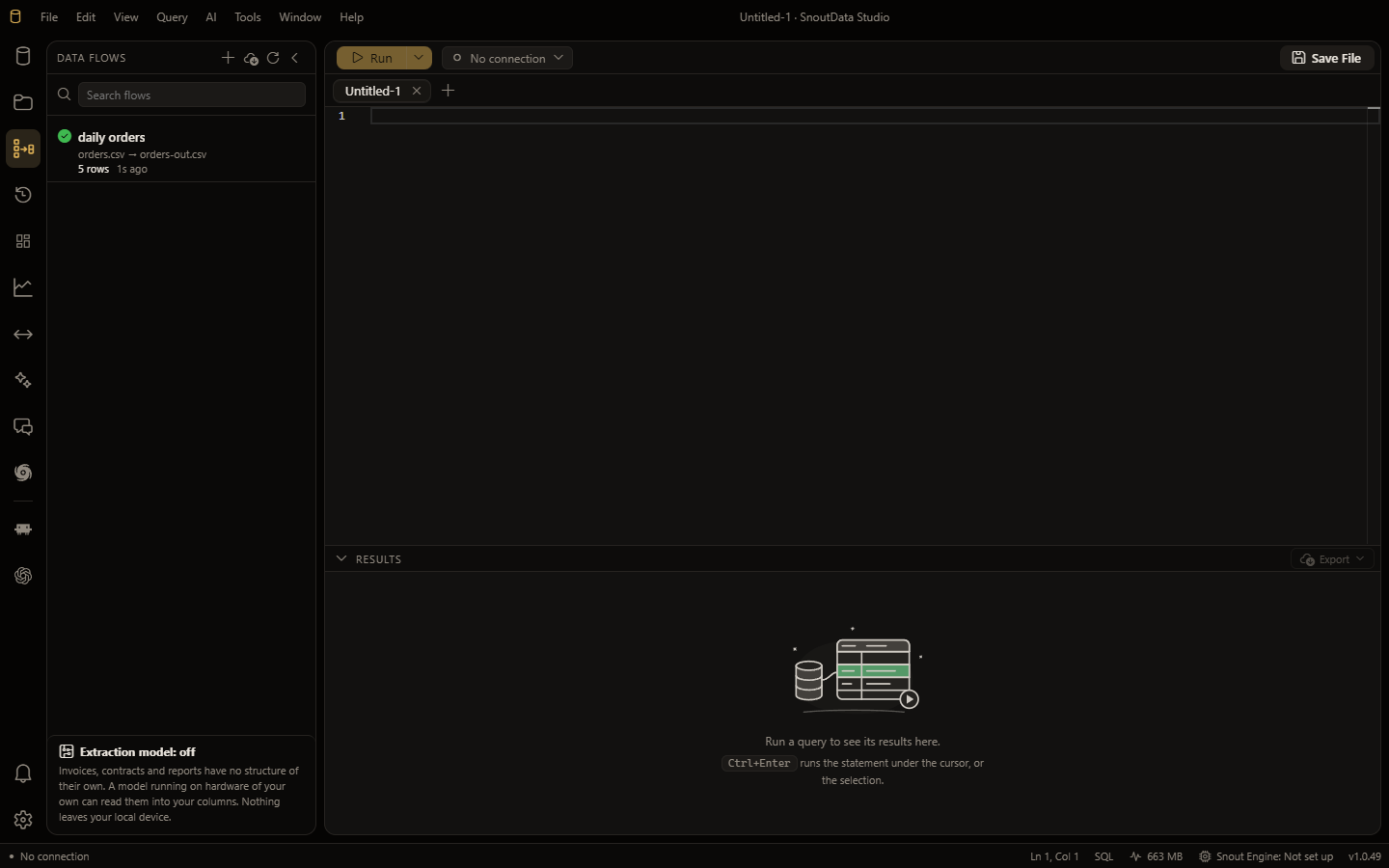This screenshot has width=1389, height=868.
Task: Open the notifications bell icon
Action: (x=23, y=773)
